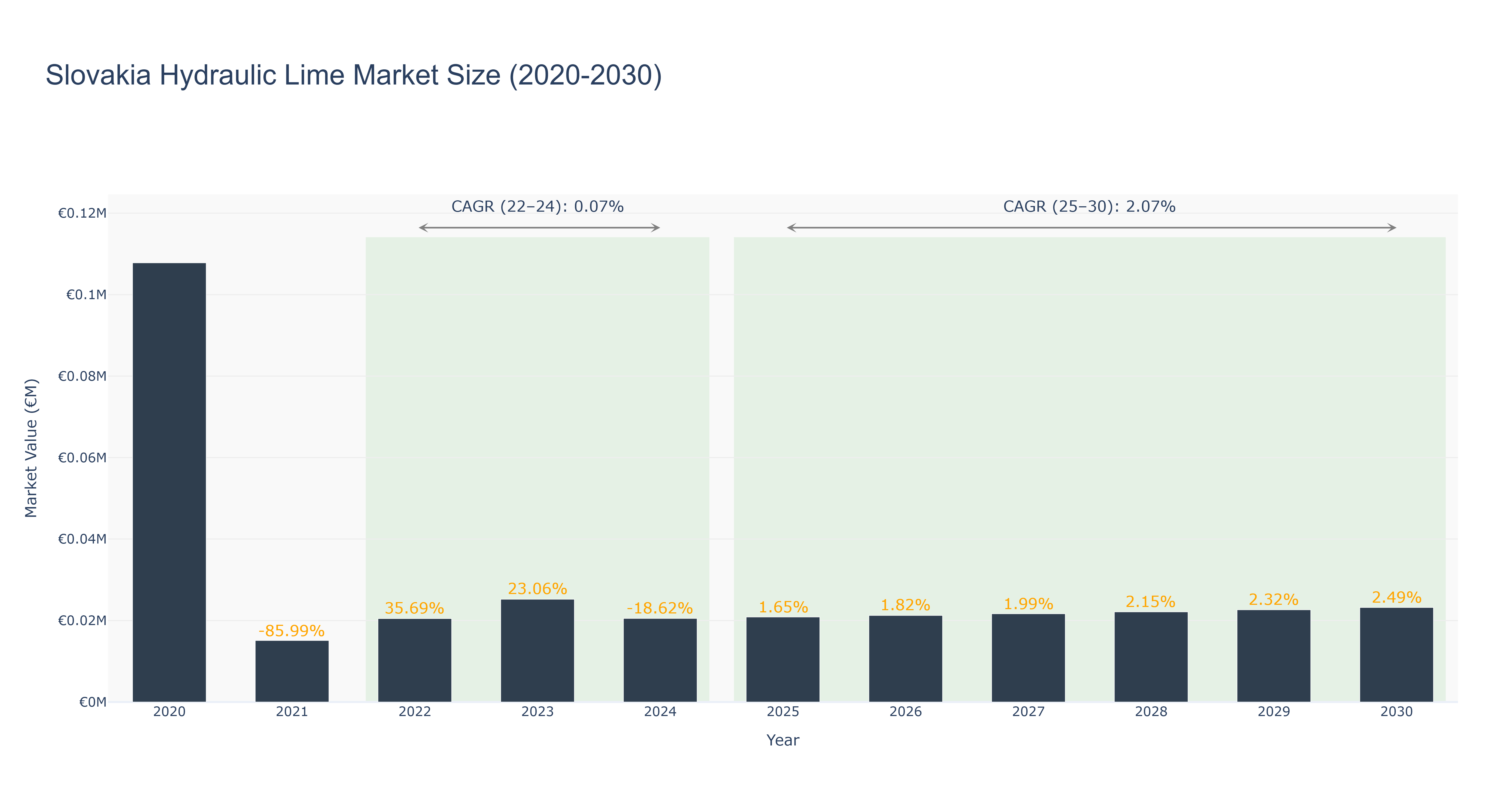Click the '2025' x-axis tick label
Screen dimensions: 1512x810
click(782, 712)
